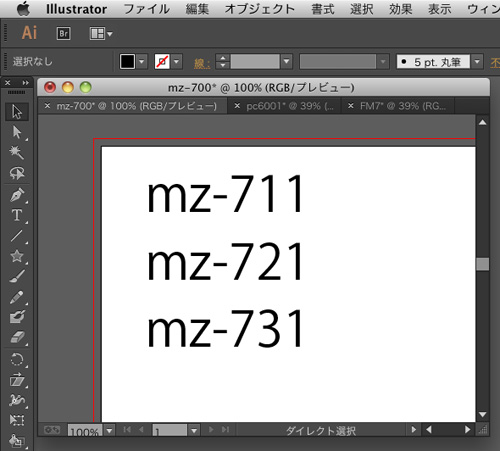Select the Paintbrush tool
This screenshot has width=500, height=451.
[17, 276]
